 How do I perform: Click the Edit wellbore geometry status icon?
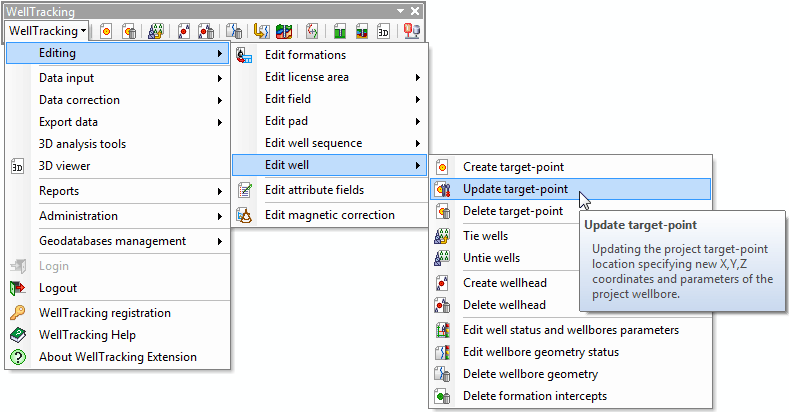(x=442, y=353)
